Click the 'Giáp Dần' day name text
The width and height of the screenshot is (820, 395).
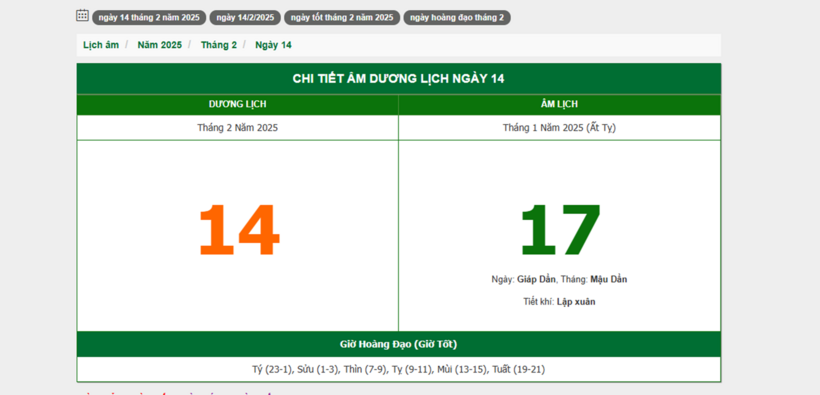[536, 279]
